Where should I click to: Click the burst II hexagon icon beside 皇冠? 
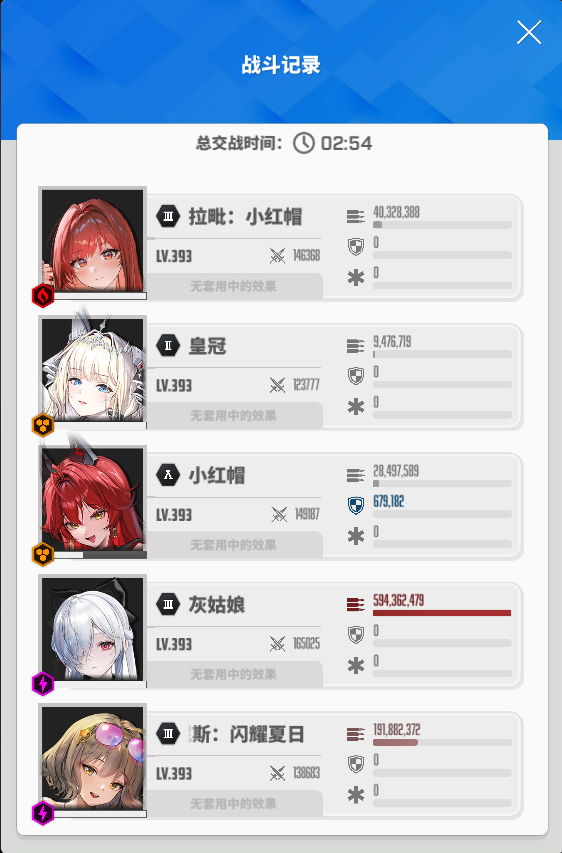click(x=168, y=345)
